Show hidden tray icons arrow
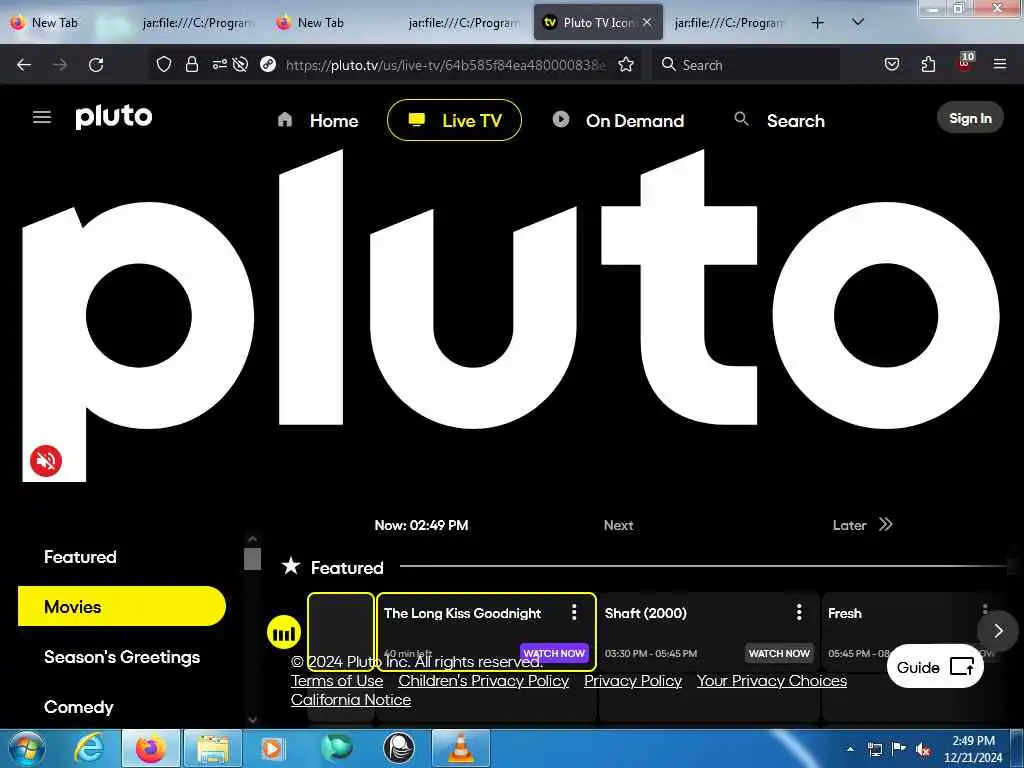 850,749
